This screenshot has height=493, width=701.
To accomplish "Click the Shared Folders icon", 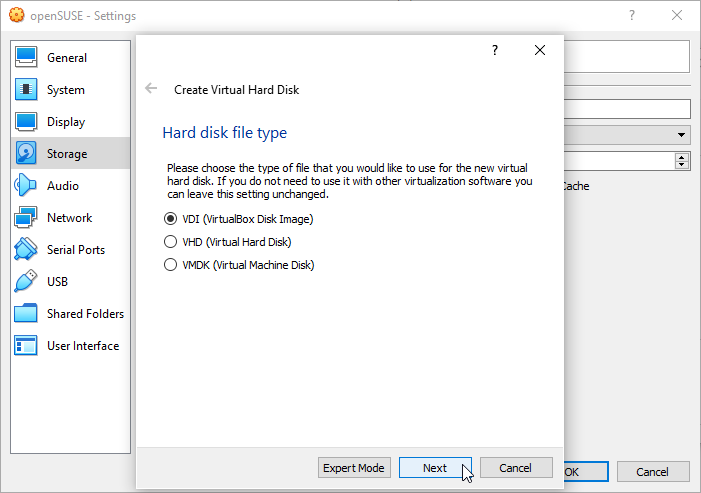I will [x=27, y=314].
